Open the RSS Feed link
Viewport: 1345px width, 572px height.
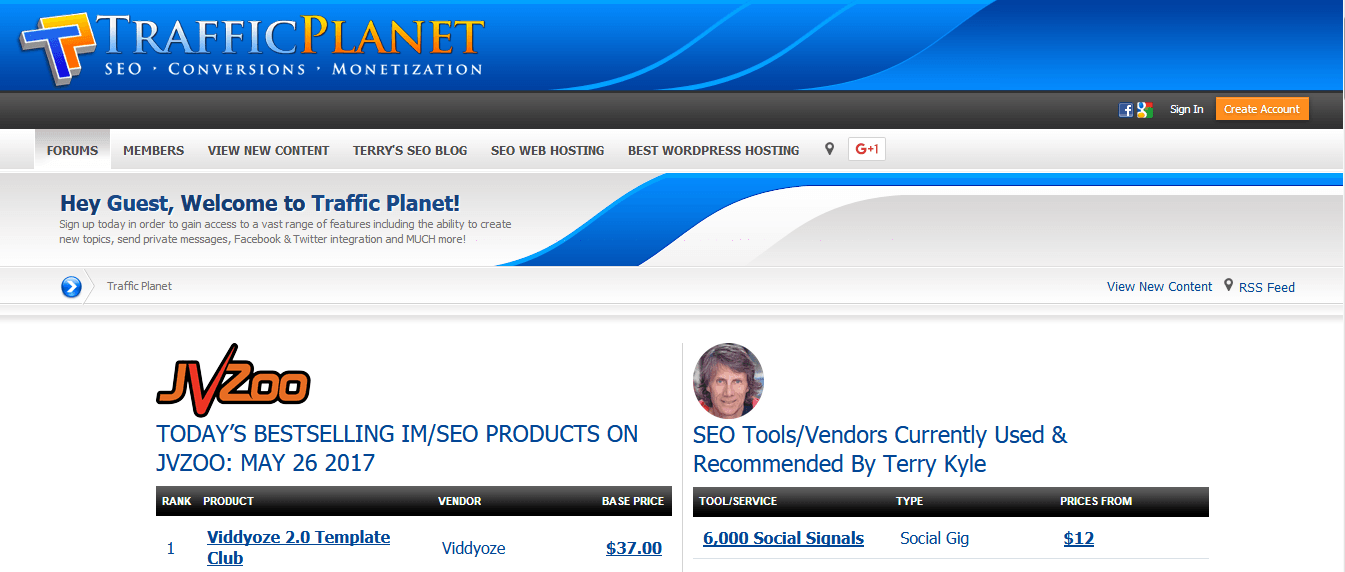click(x=1267, y=287)
